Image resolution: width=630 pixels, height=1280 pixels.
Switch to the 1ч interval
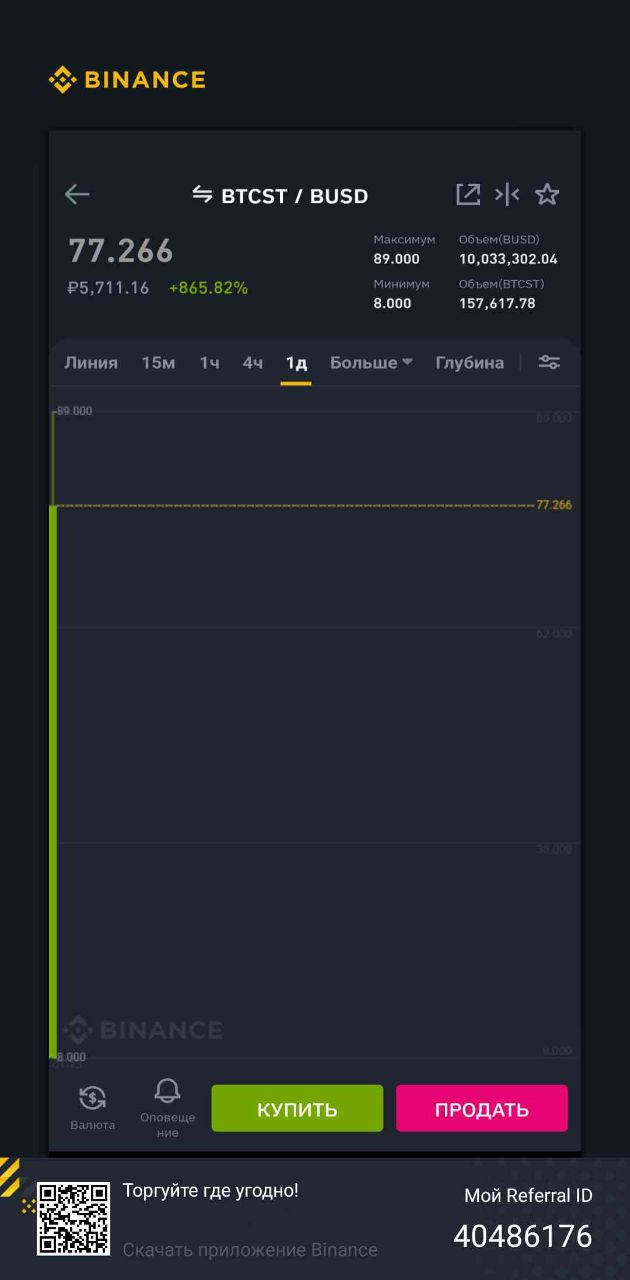click(x=209, y=363)
